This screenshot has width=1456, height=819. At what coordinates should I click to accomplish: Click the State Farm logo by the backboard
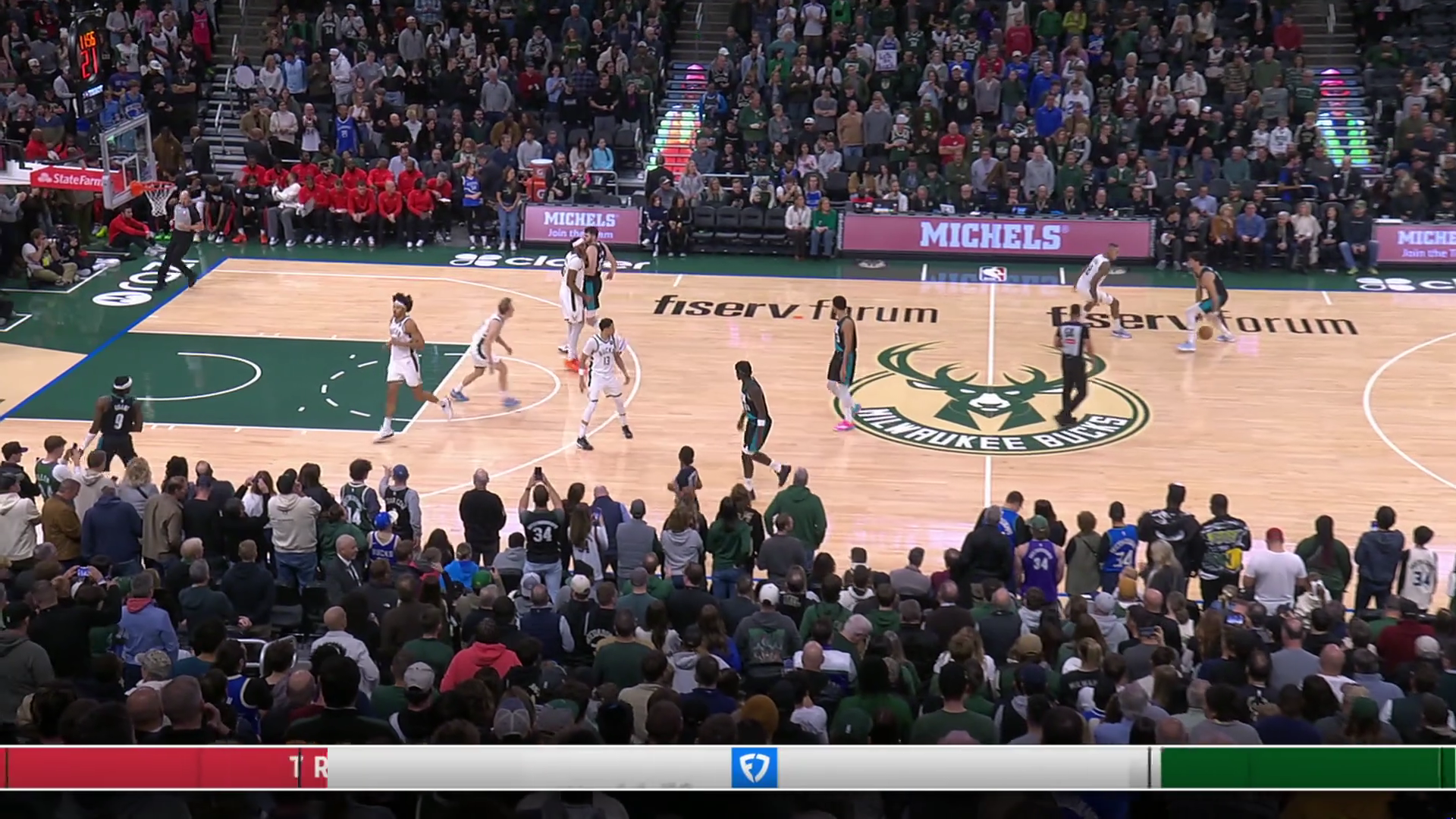coord(67,180)
